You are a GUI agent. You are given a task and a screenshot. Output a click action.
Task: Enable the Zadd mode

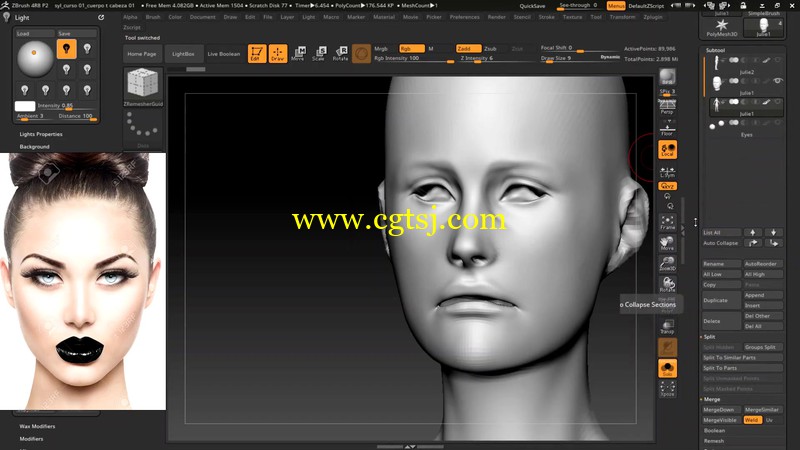[468, 48]
